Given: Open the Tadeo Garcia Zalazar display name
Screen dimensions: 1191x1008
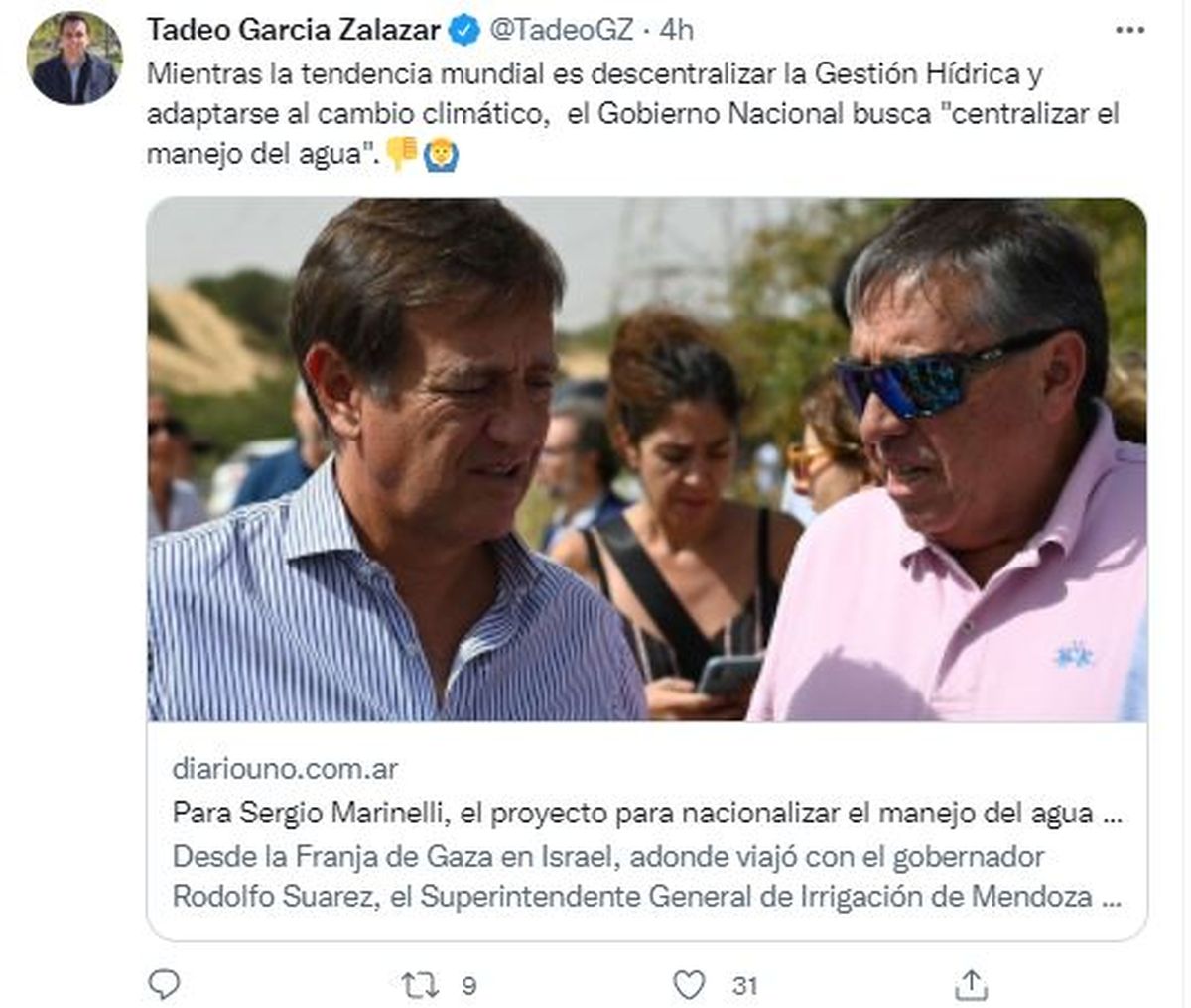Looking at the screenshot, I should (294, 30).
